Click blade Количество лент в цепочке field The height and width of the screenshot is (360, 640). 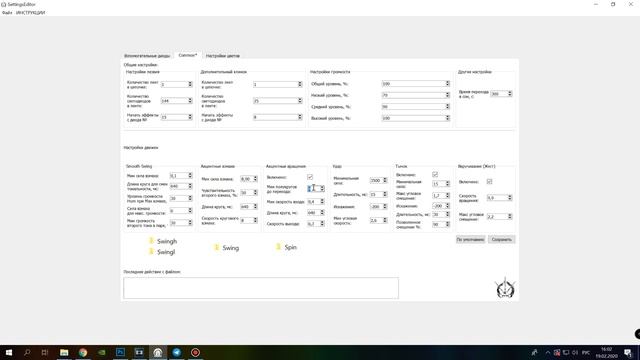pyautogui.click(x=176, y=84)
